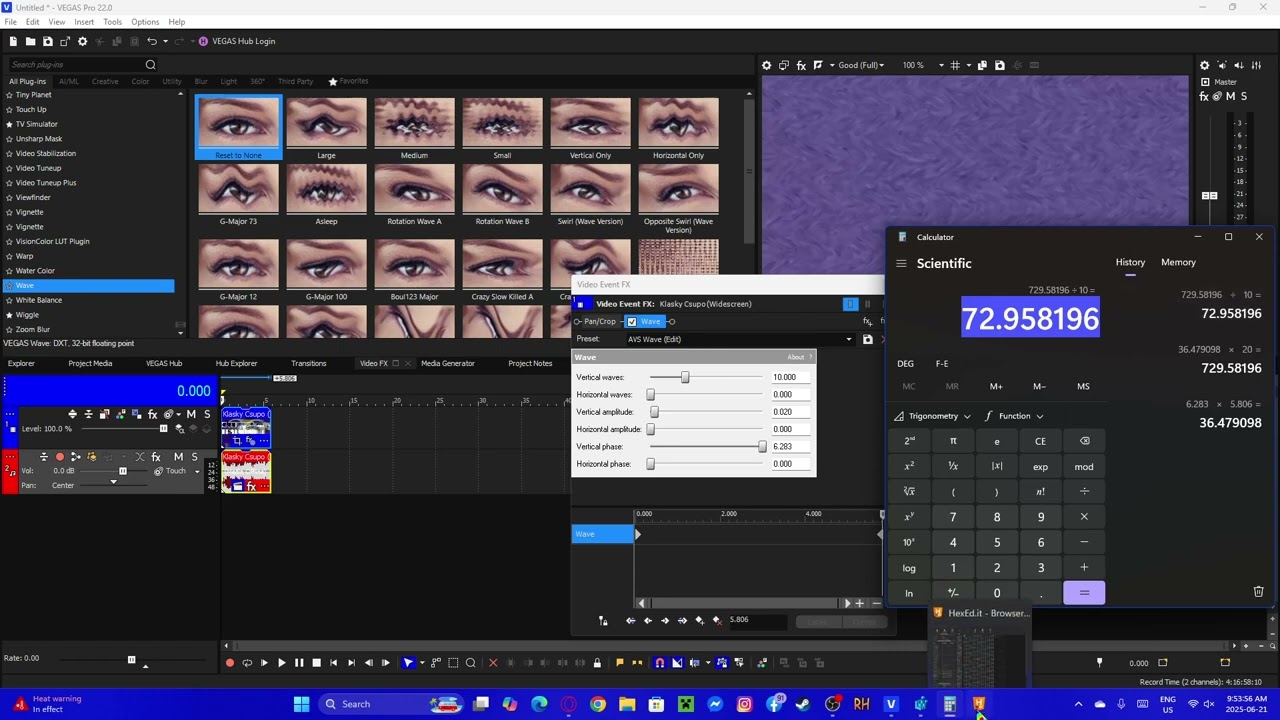Clear all Calculator history with trash icon
Image resolution: width=1280 pixels, height=720 pixels.
1258,592
